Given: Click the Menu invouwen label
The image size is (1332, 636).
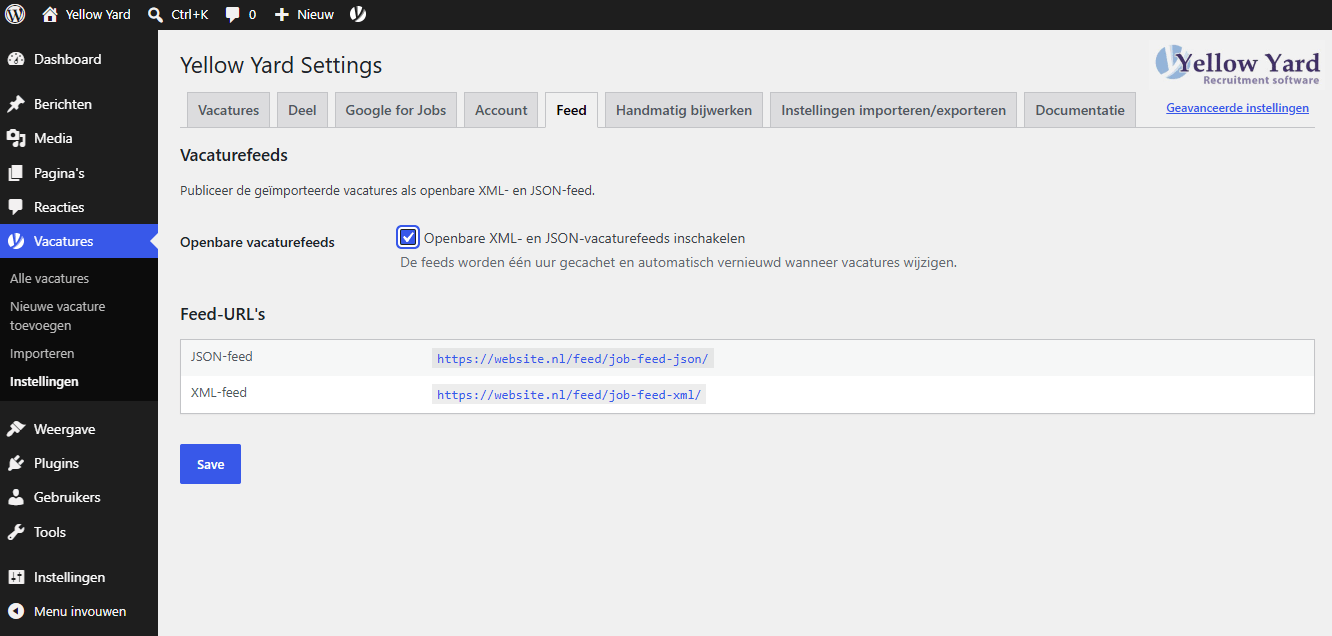Looking at the screenshot, I should [x=80, y=611].
